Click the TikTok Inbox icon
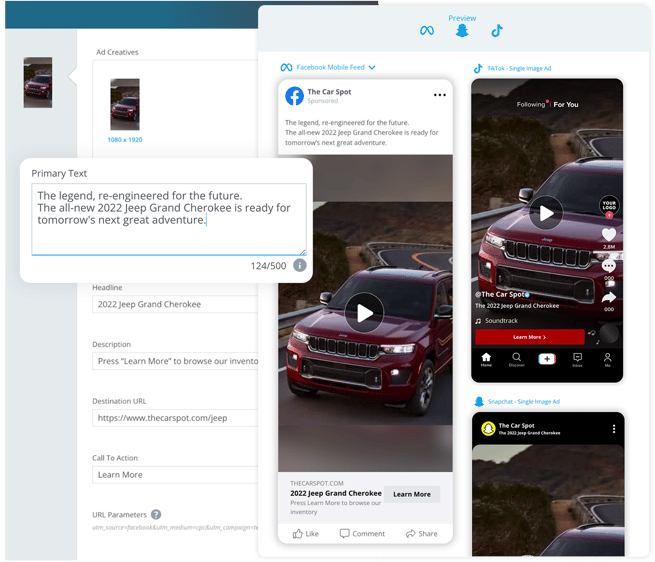The image size is (655, 562). (x=577, y=359)
